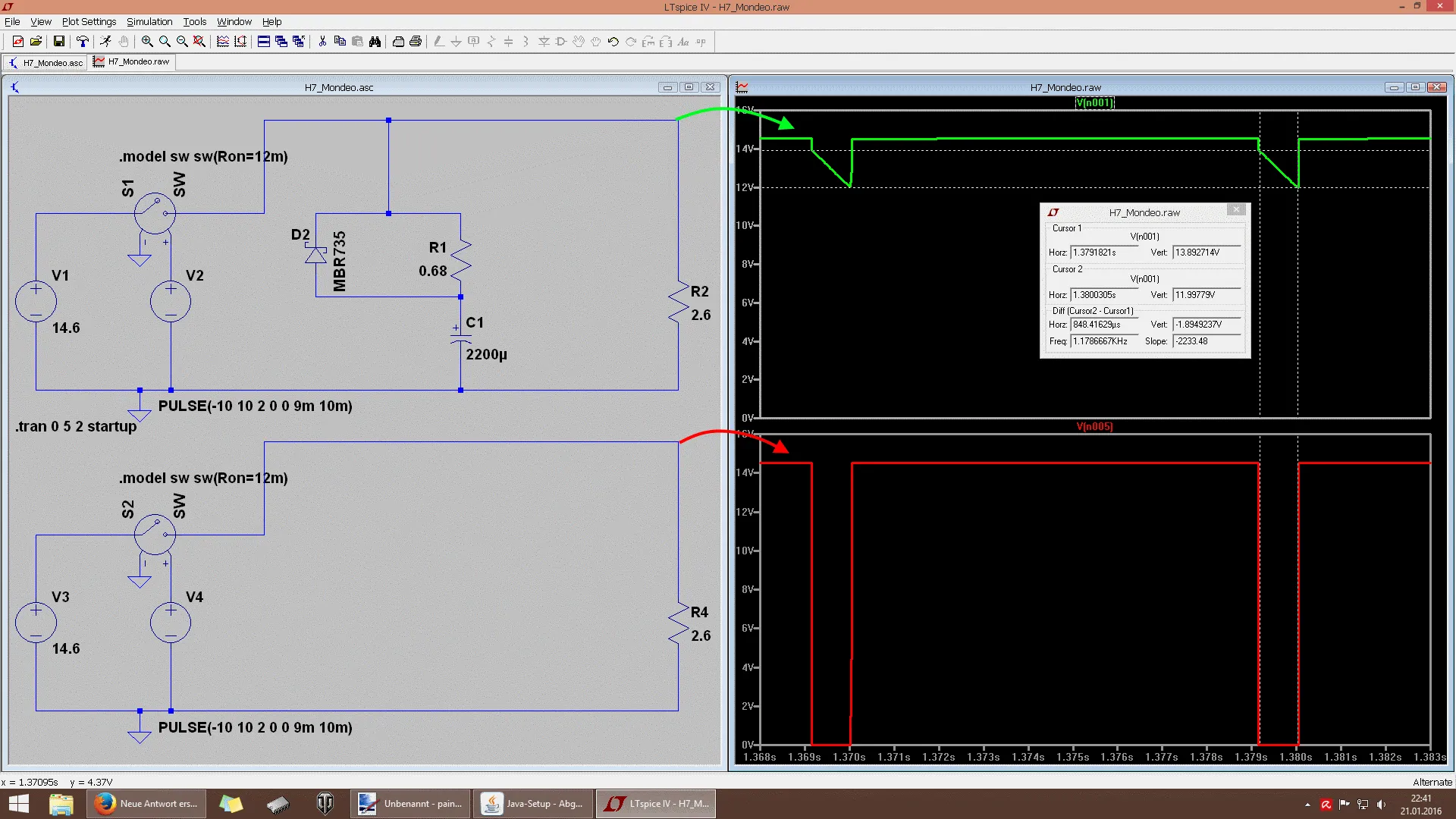Click the Find binoculars icon
Screen dimensions: 1456x819
[x=375, y=42]
